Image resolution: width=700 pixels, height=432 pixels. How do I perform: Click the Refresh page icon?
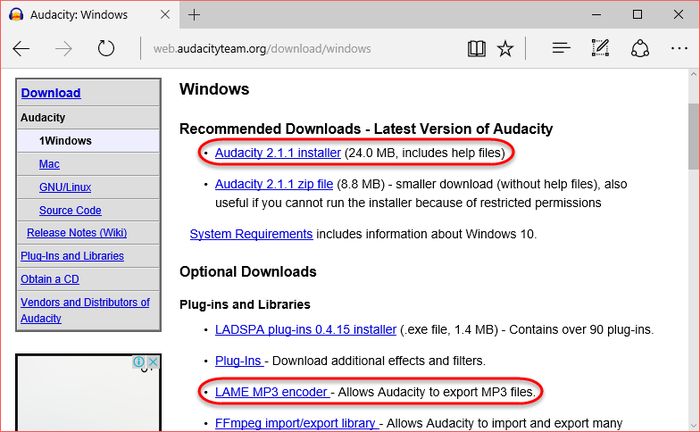point(106,48)
